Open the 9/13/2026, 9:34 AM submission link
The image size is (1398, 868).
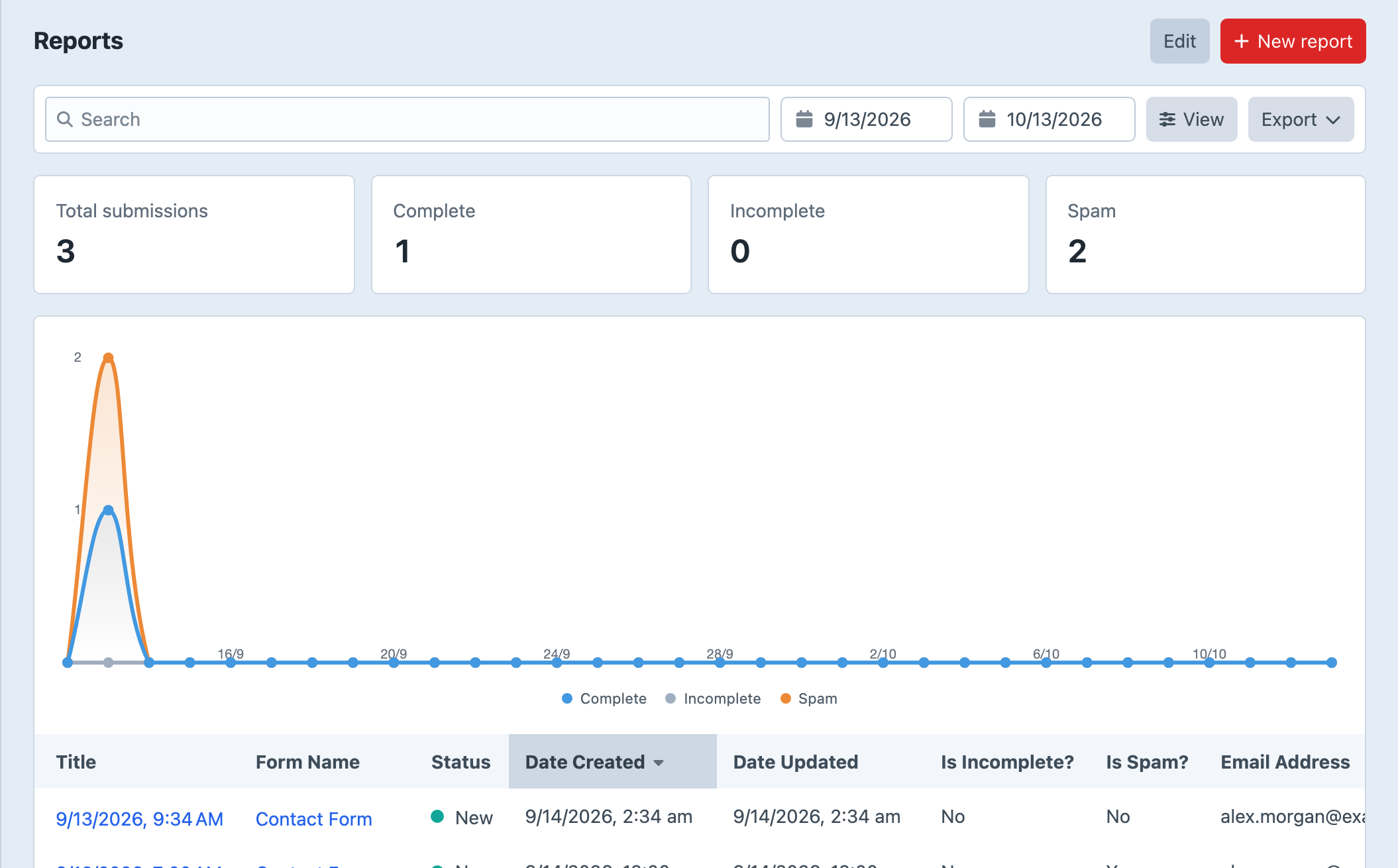tap(139, 819)
